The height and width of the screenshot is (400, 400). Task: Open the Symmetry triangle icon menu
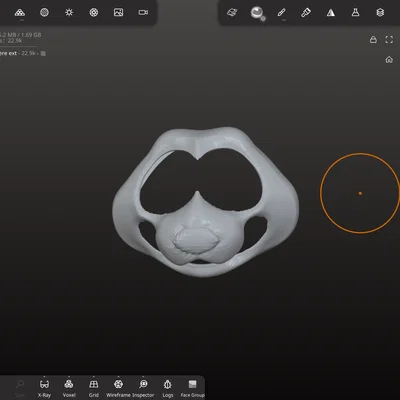click(331, 13)
